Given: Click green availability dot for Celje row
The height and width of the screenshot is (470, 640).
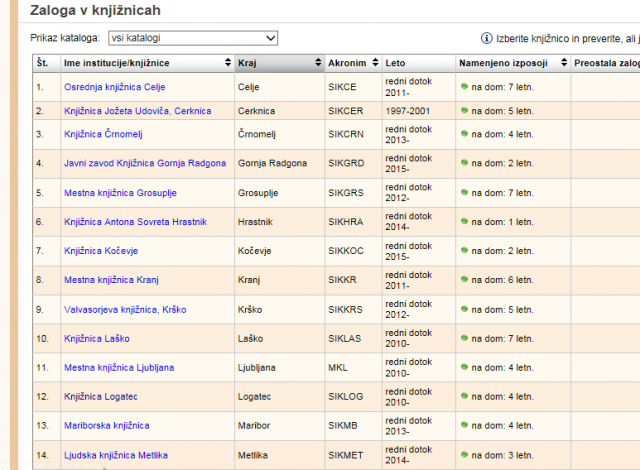Looking at the screenshot, I should [x=465, y=86].
